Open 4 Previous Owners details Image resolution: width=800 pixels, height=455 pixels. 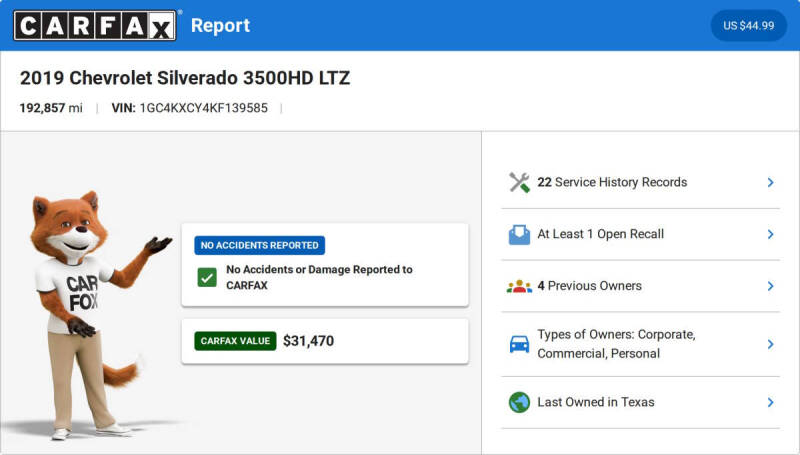pyautogui.click(x=640, y=286)
